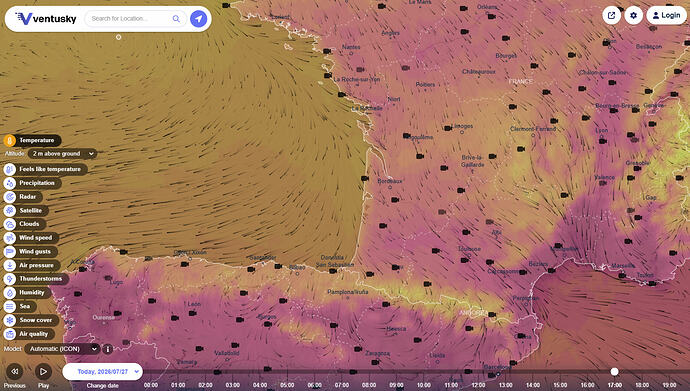
Task: Select the Humidity menu item
Action: [27, 292]
